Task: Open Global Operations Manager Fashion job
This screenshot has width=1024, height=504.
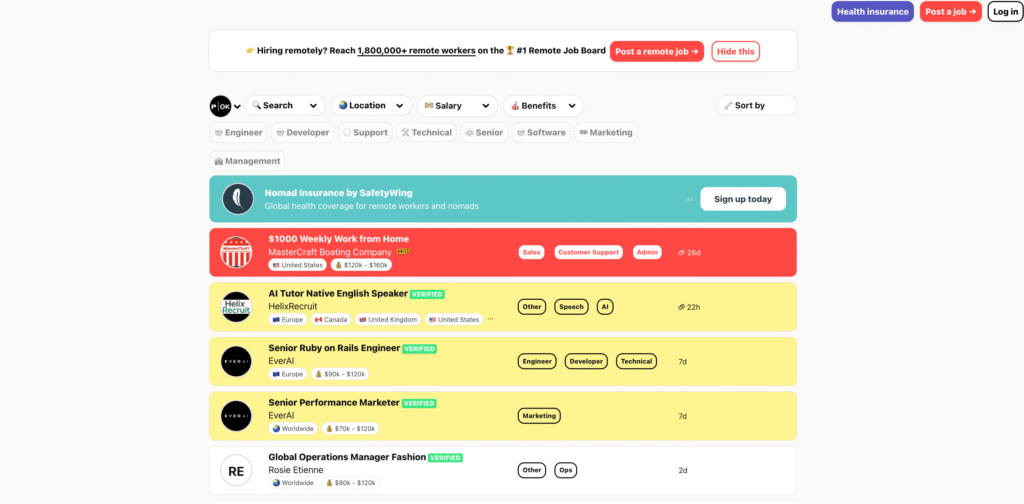Action: coord(347,458)
